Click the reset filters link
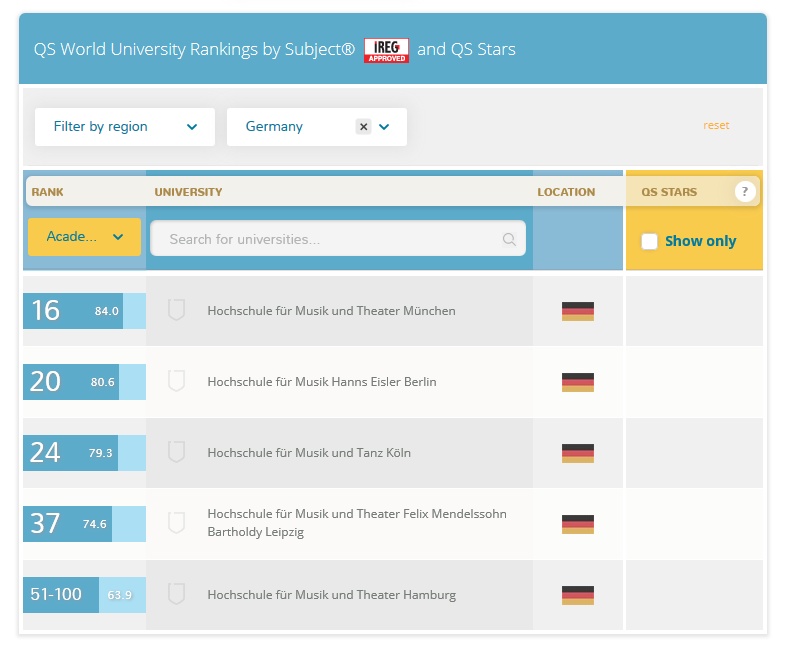This screenshot has width=789, height=662. 716,125
